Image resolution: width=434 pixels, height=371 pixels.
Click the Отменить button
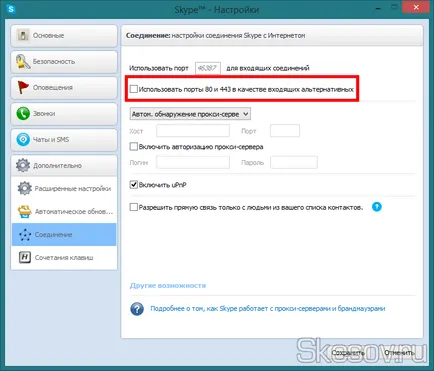pyautogui.click(x=399, y=353)
